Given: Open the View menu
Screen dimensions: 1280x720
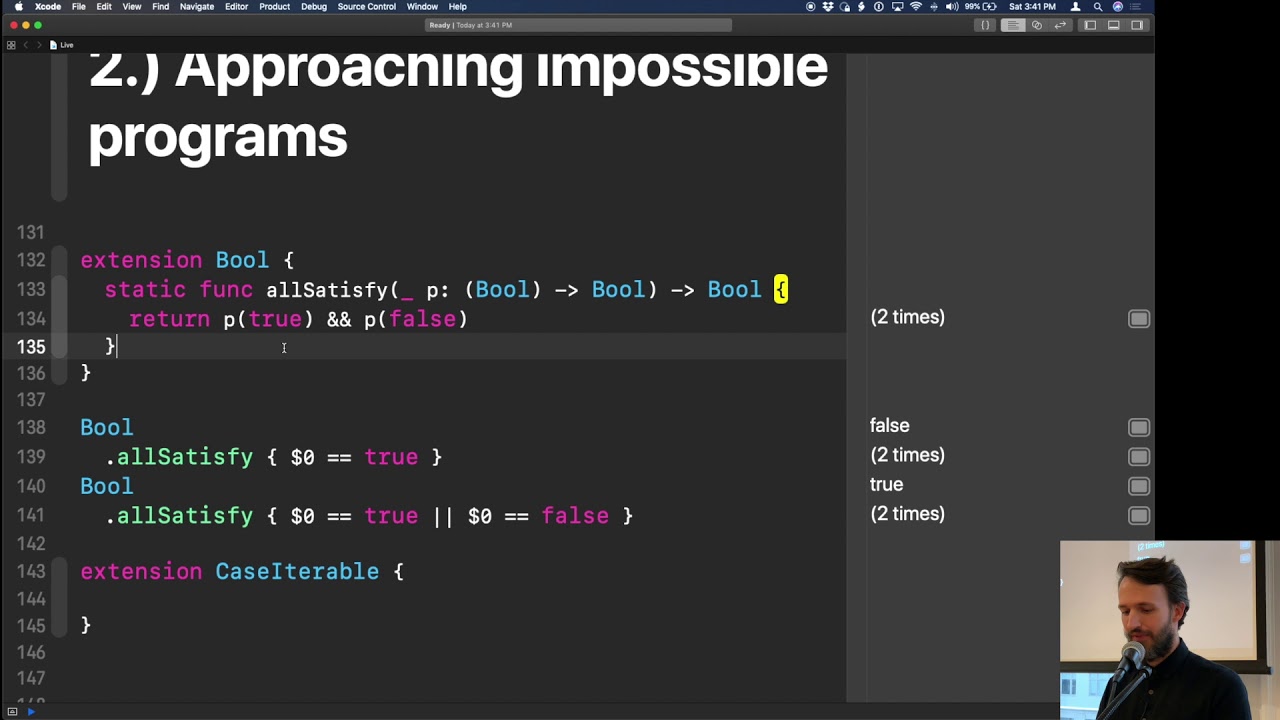Looking at the screenshot, I should point(131,6).
